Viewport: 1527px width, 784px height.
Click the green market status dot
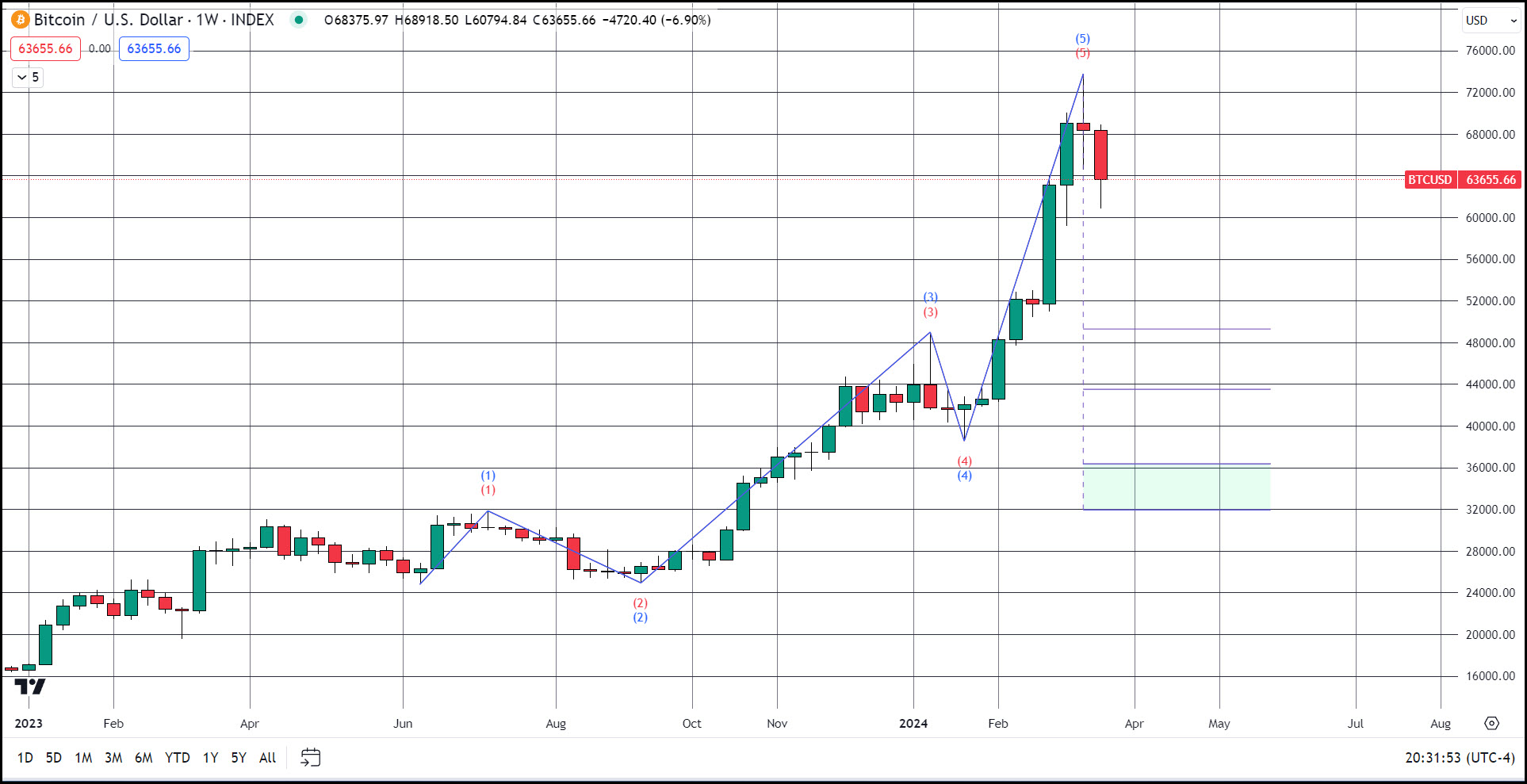pyautogui.click(x=299, y=20)
